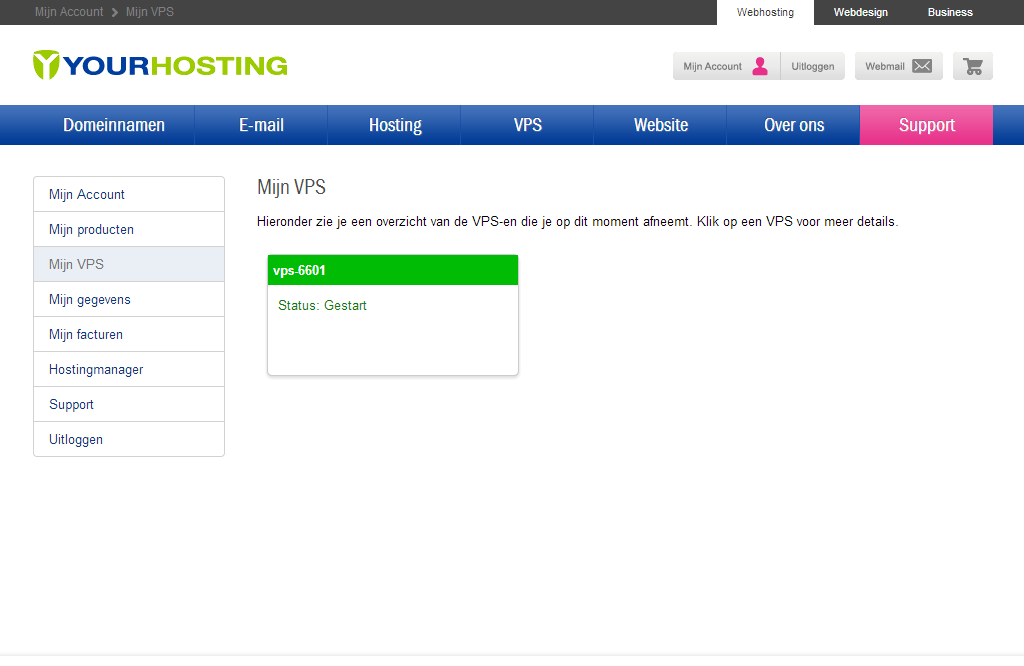Go to the pink Support menu
The height and width of the screenshot is (666, 1024).
click(926, 125)
